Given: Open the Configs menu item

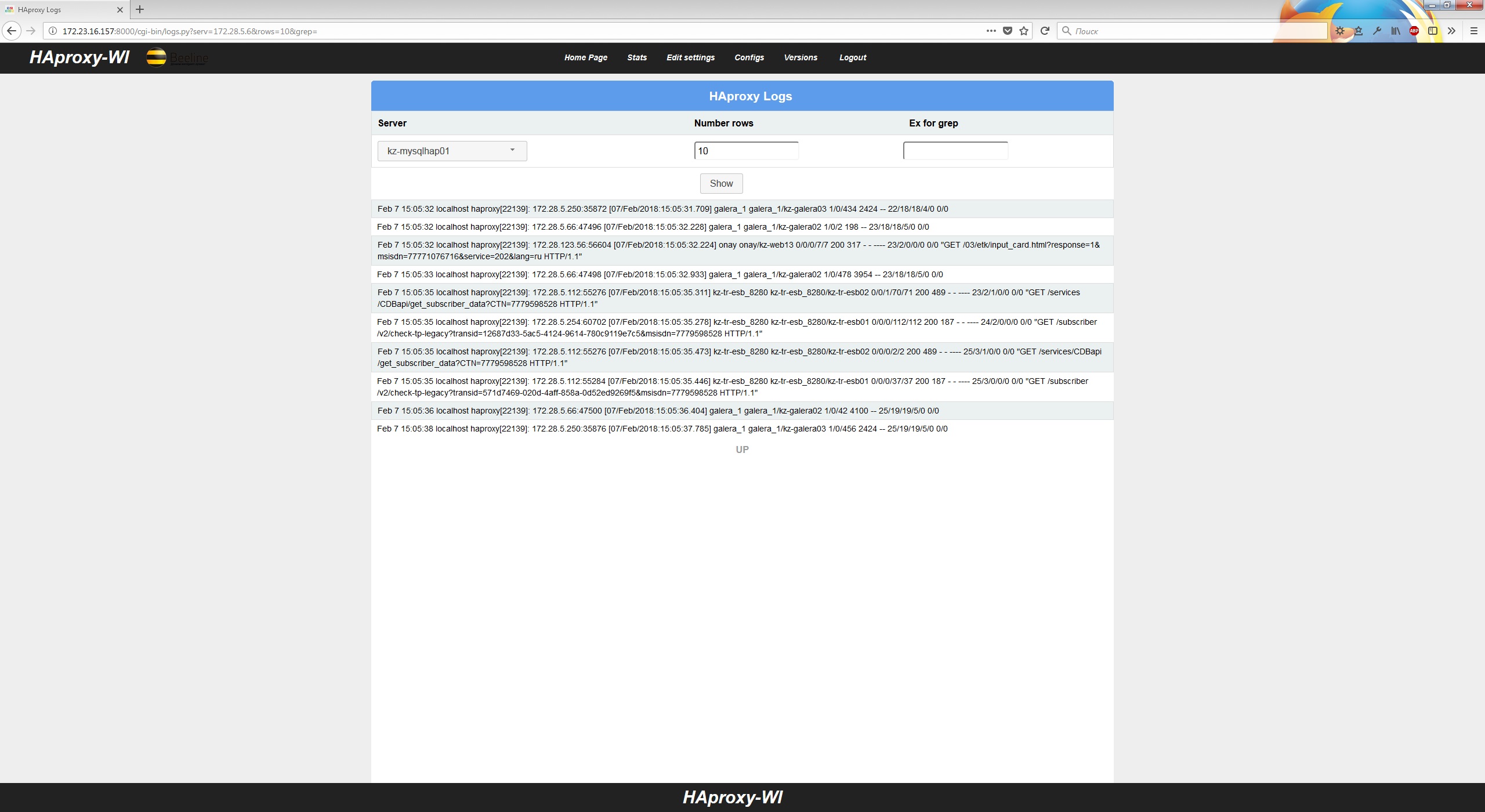Looking at the screenshot, I should [749, 57].
